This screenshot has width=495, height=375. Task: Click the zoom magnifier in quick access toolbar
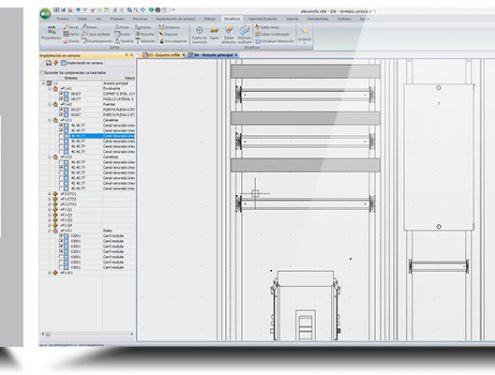[x=129, y=10]
